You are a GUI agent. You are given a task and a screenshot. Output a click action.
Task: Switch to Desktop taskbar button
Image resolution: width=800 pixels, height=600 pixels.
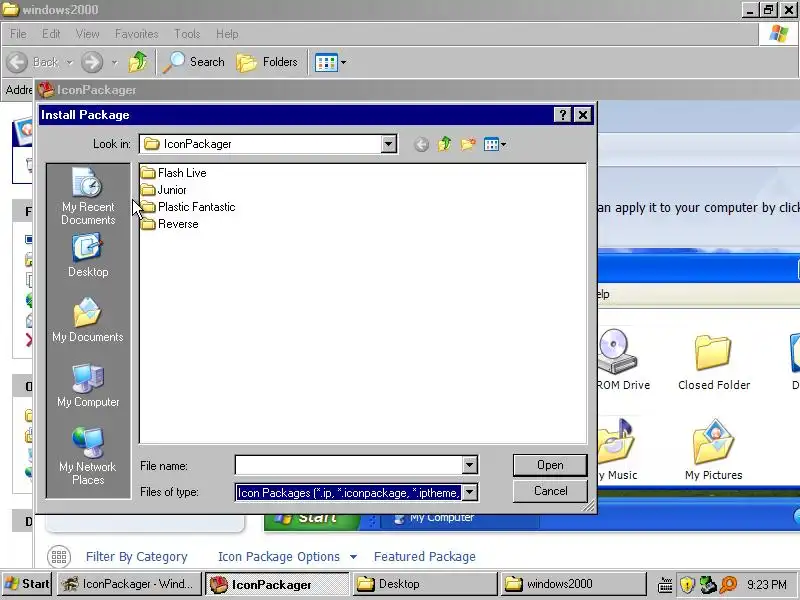(424, 584)
